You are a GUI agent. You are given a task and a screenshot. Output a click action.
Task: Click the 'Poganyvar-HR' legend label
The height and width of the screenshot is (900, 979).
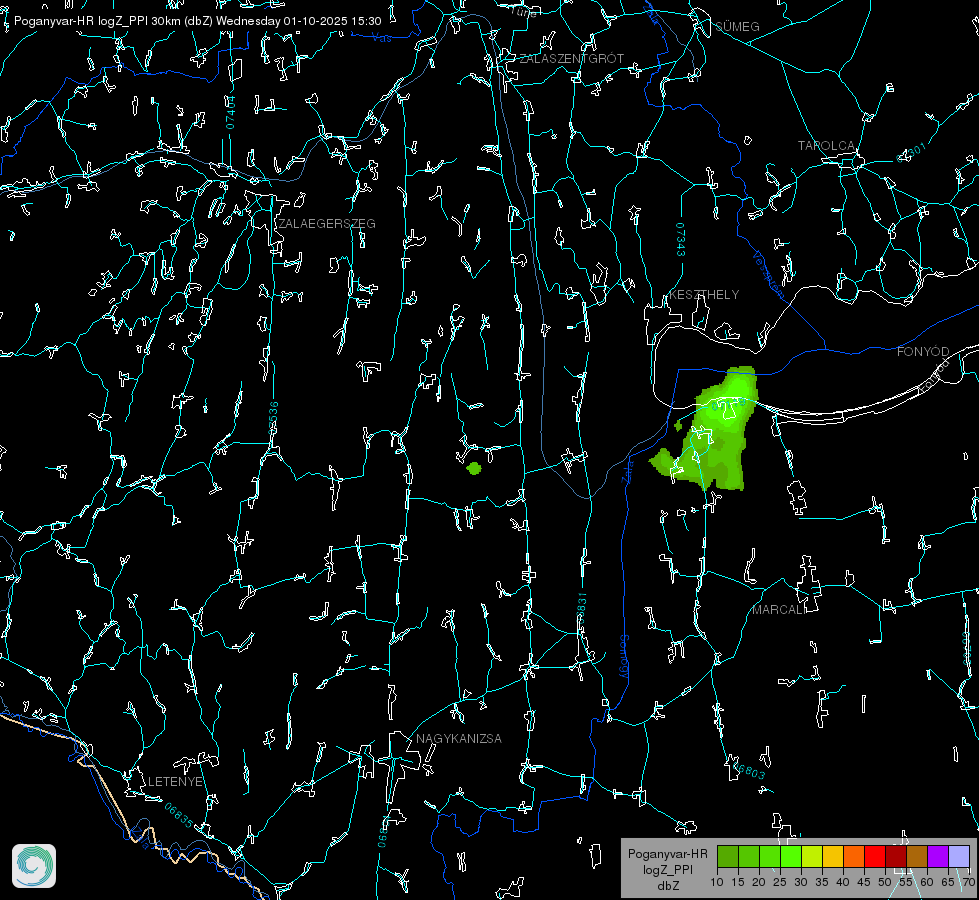(668, 854)
